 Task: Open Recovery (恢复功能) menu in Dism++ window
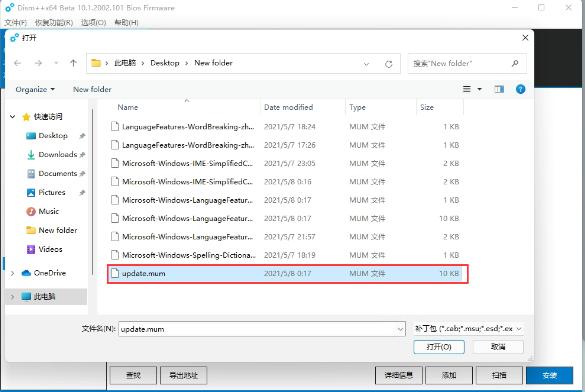click(54, 23)
